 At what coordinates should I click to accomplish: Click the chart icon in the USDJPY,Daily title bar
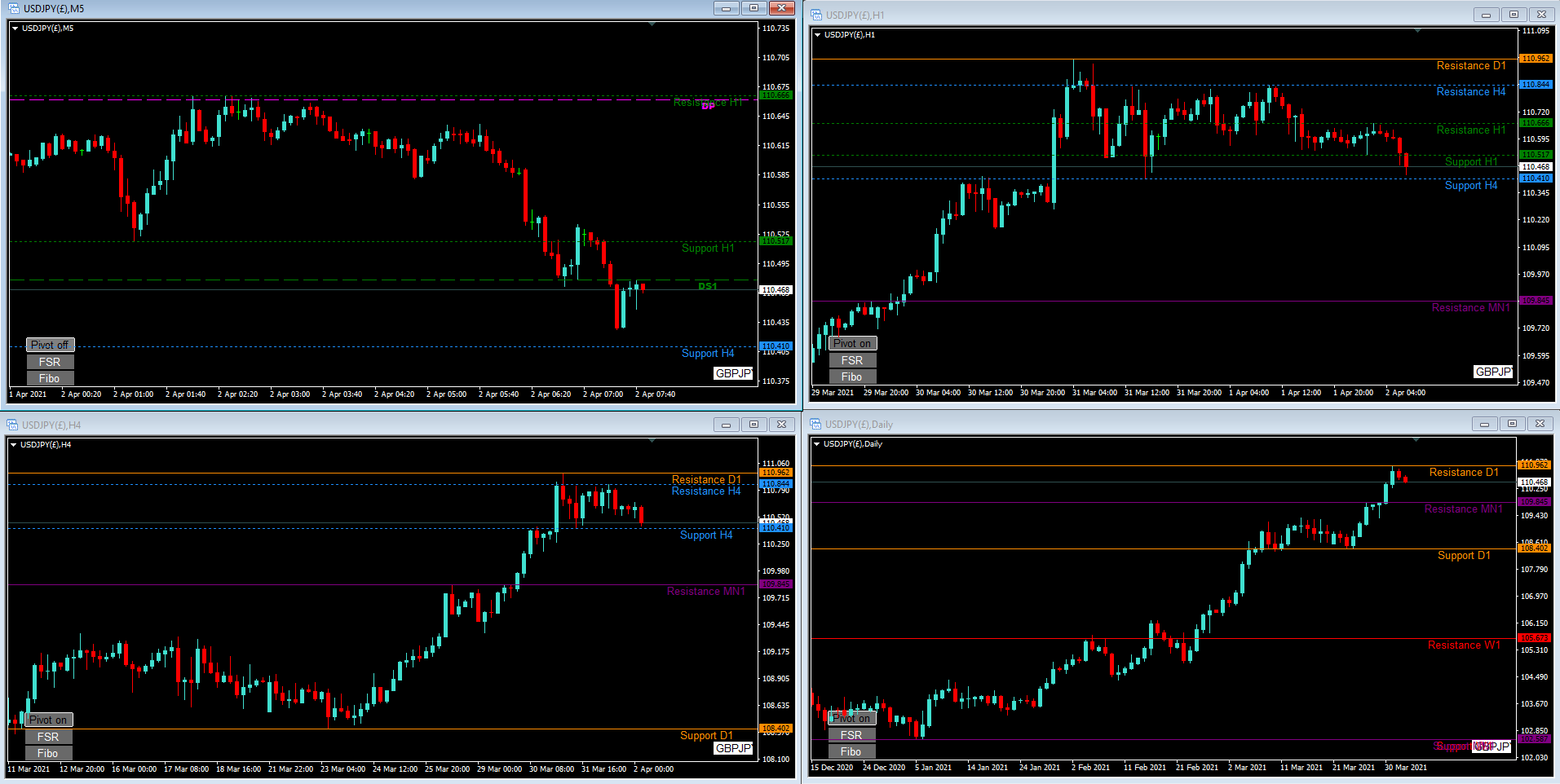[x=815, y=424]
